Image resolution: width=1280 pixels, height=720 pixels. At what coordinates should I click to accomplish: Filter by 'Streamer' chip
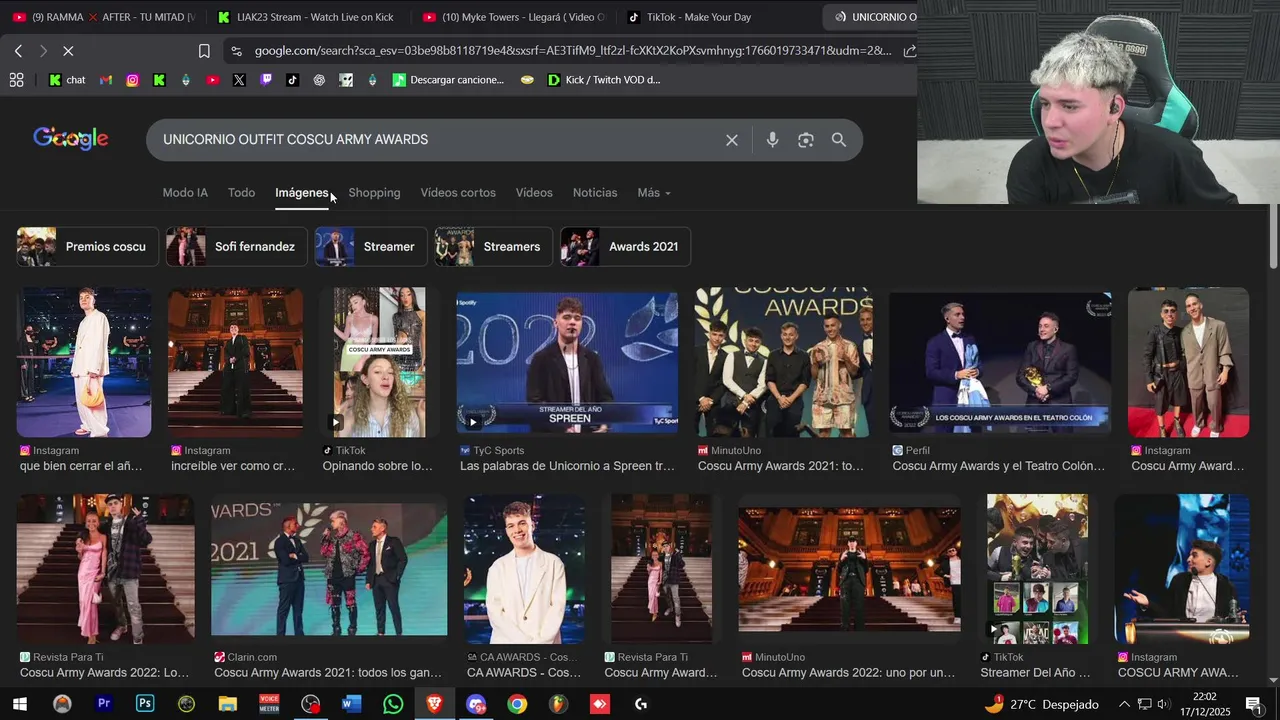pyautogui.click(x=371, y=247)
